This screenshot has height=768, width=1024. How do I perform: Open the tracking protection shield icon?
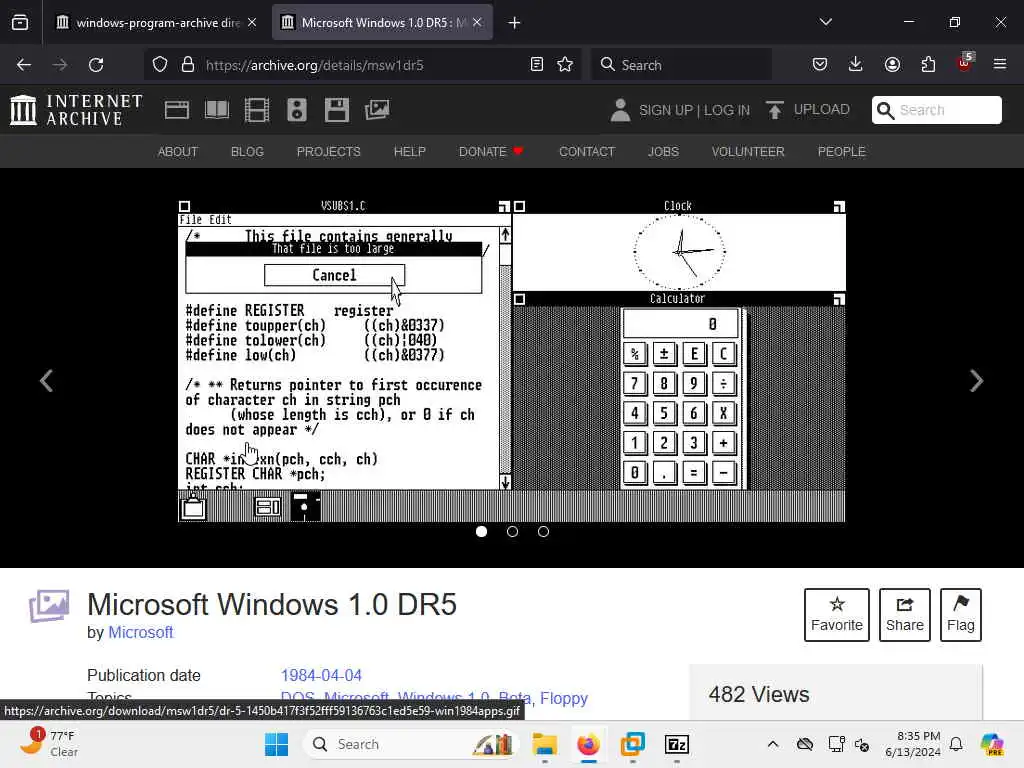pos(160,65)
